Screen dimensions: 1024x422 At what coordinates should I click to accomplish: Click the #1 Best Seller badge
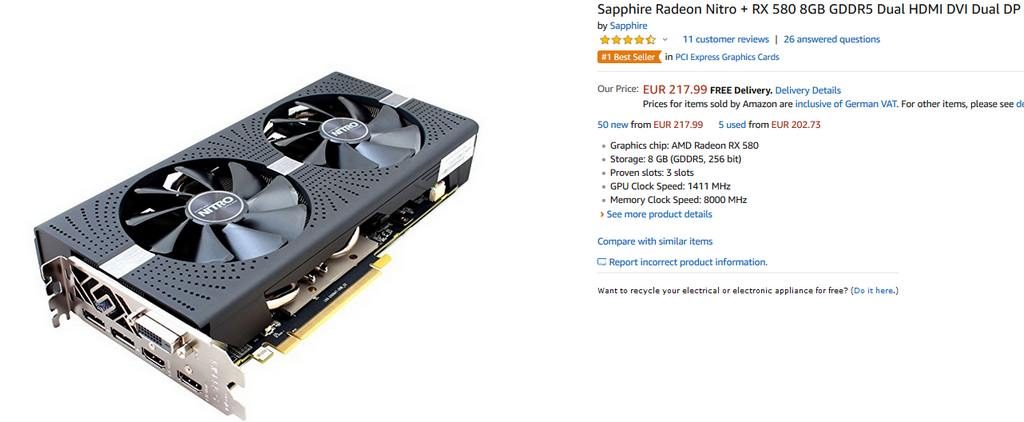(629, 57)
